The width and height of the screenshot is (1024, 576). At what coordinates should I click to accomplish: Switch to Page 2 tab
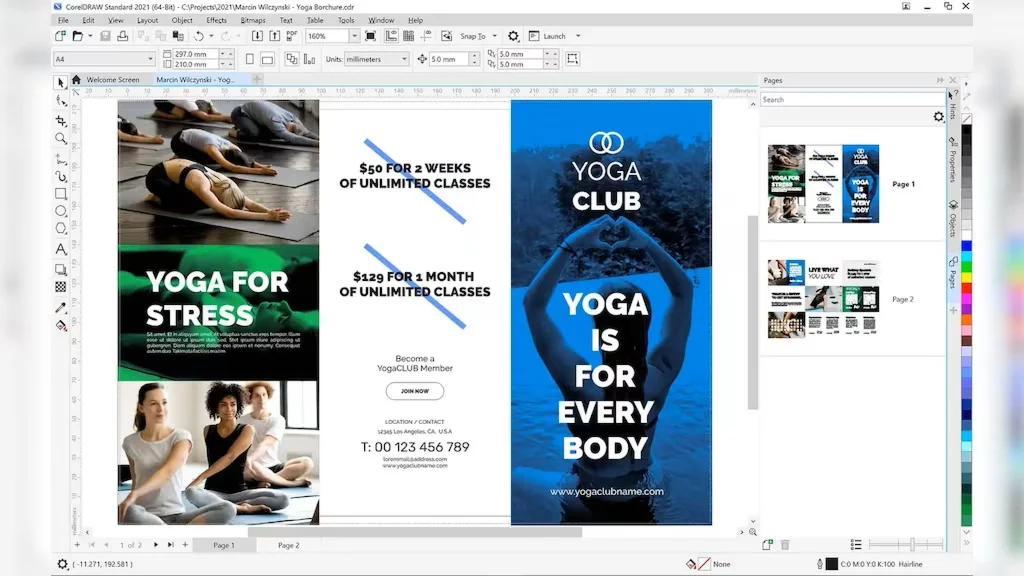coord(289,545)
